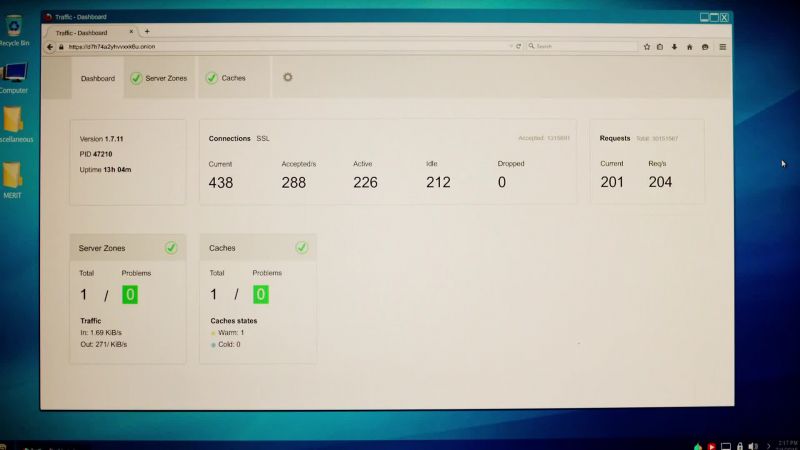Open the Server Zones card title
This screenshot has height=450, width=800.
pyautogui.click(x=102, y=248)
